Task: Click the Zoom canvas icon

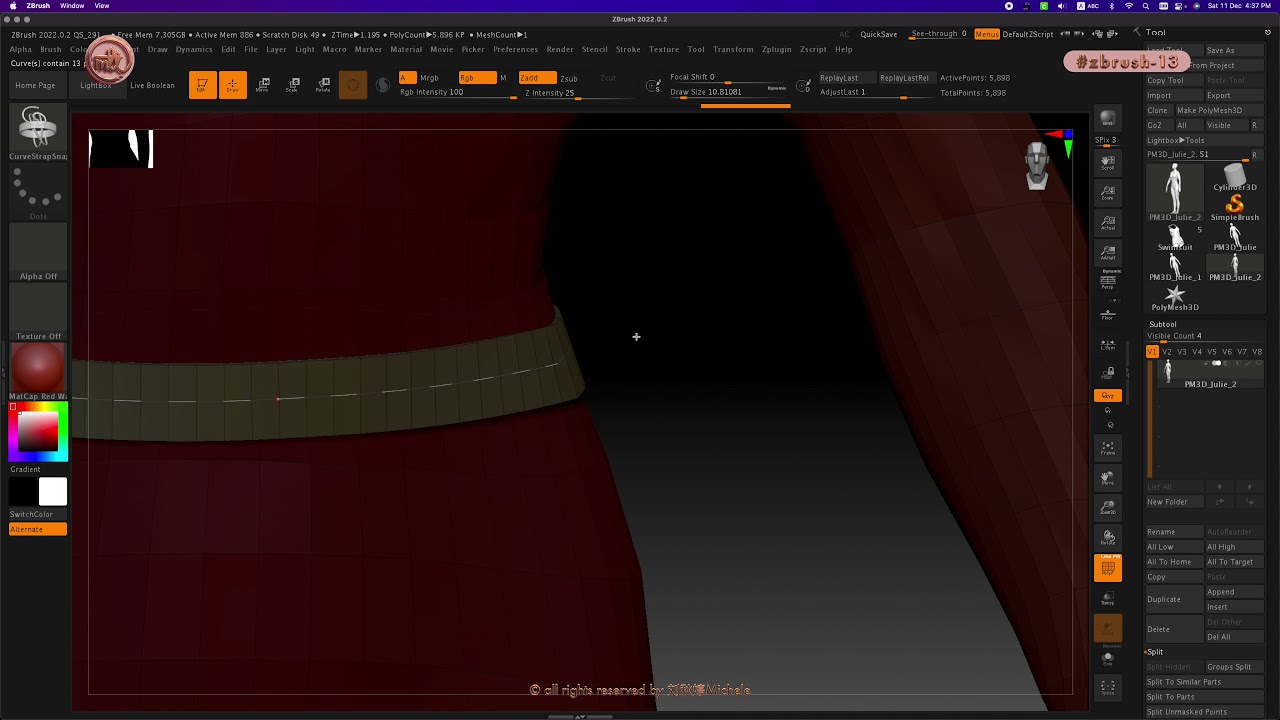Action: tap(1107, 192)
